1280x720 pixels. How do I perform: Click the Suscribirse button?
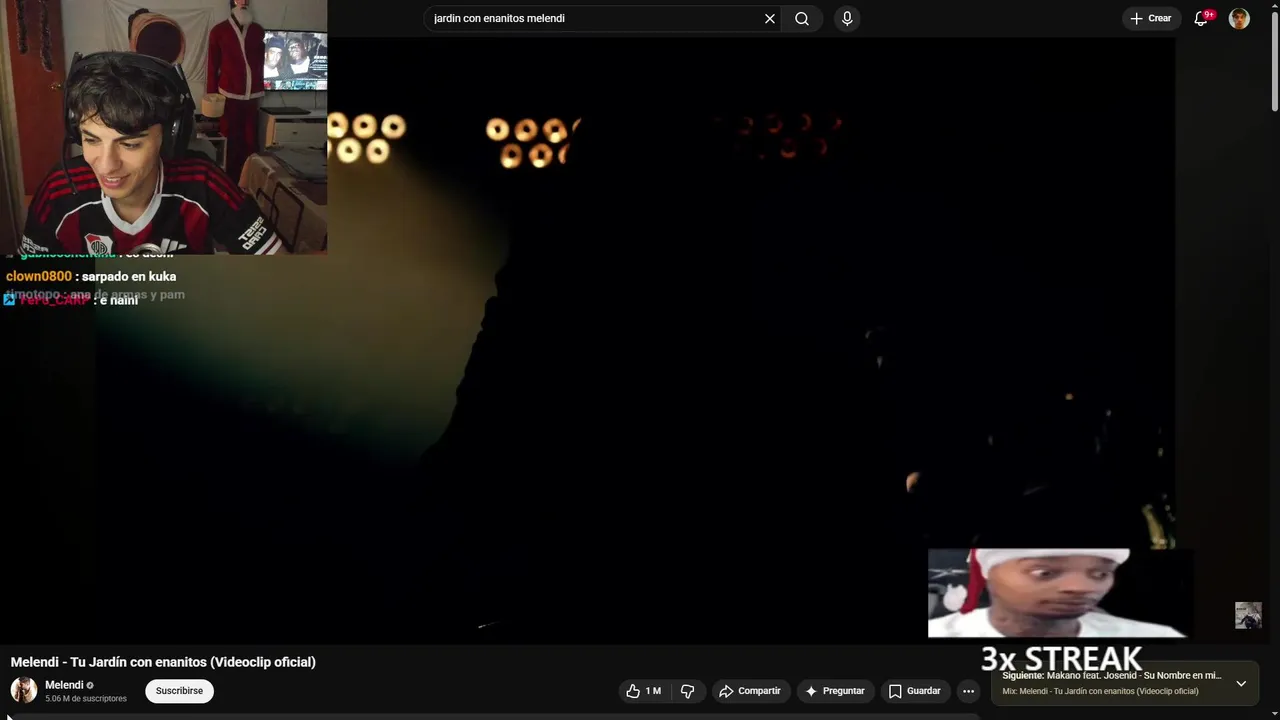(179, 691)
